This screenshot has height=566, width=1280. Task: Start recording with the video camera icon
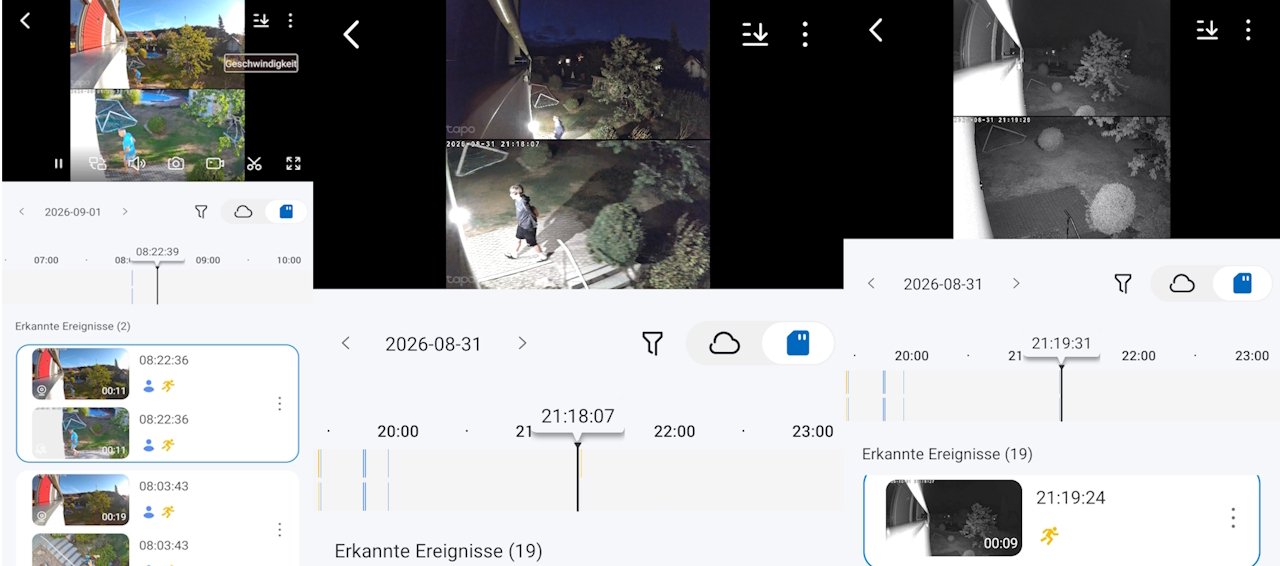(x=215, y=163)
